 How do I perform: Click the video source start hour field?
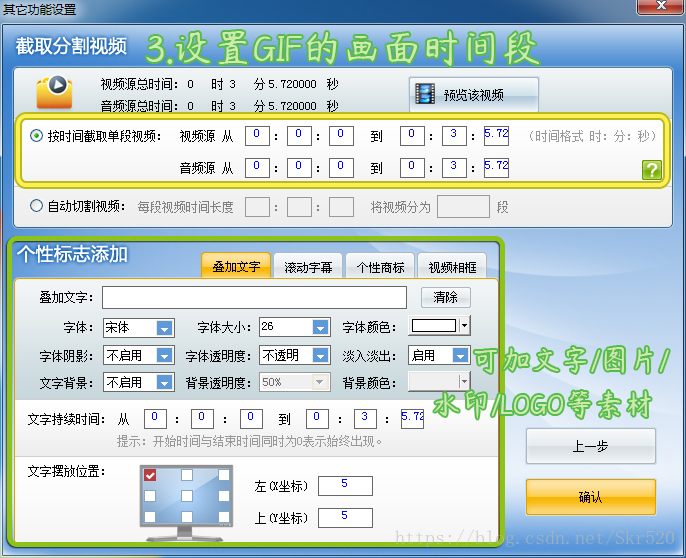pos(257,136)
